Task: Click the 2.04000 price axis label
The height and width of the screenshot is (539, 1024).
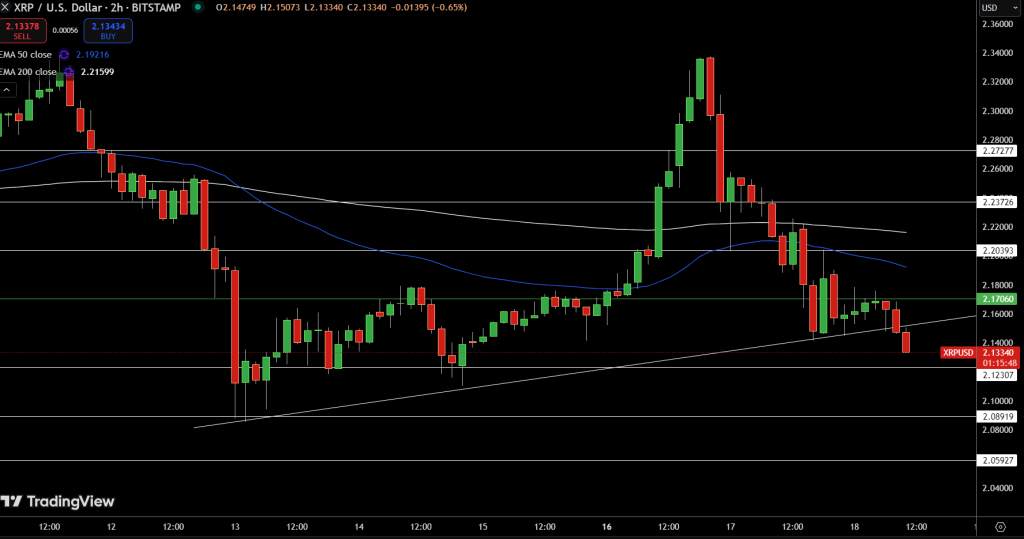Action: (x=998, y=488)
